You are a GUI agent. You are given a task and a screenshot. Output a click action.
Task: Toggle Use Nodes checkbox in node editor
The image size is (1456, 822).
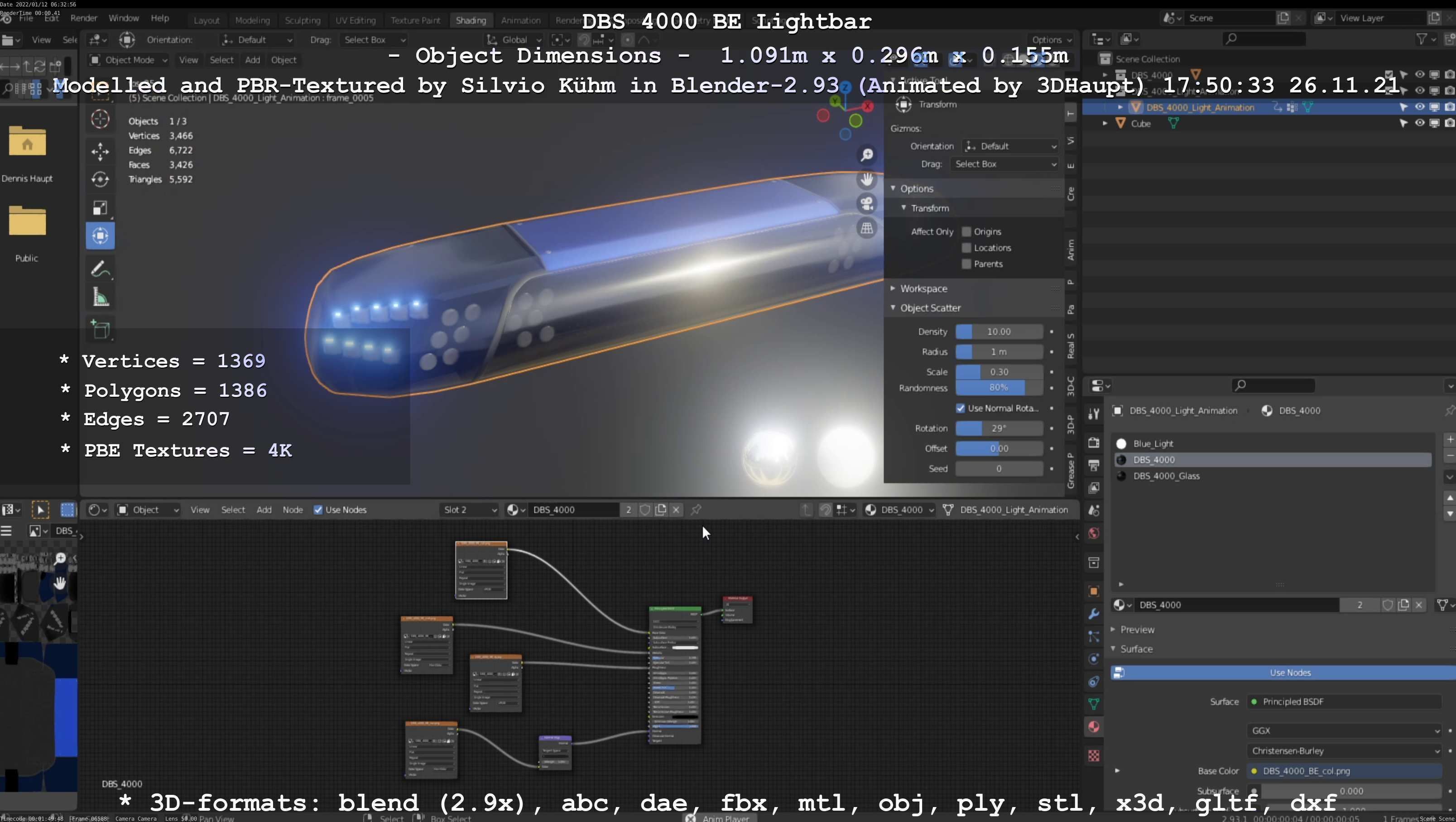[x=318, y=510]
